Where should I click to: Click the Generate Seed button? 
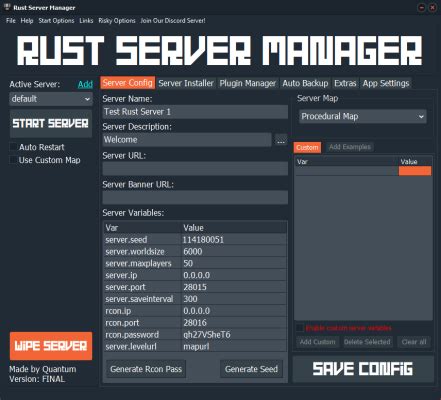tap(251, 369)
